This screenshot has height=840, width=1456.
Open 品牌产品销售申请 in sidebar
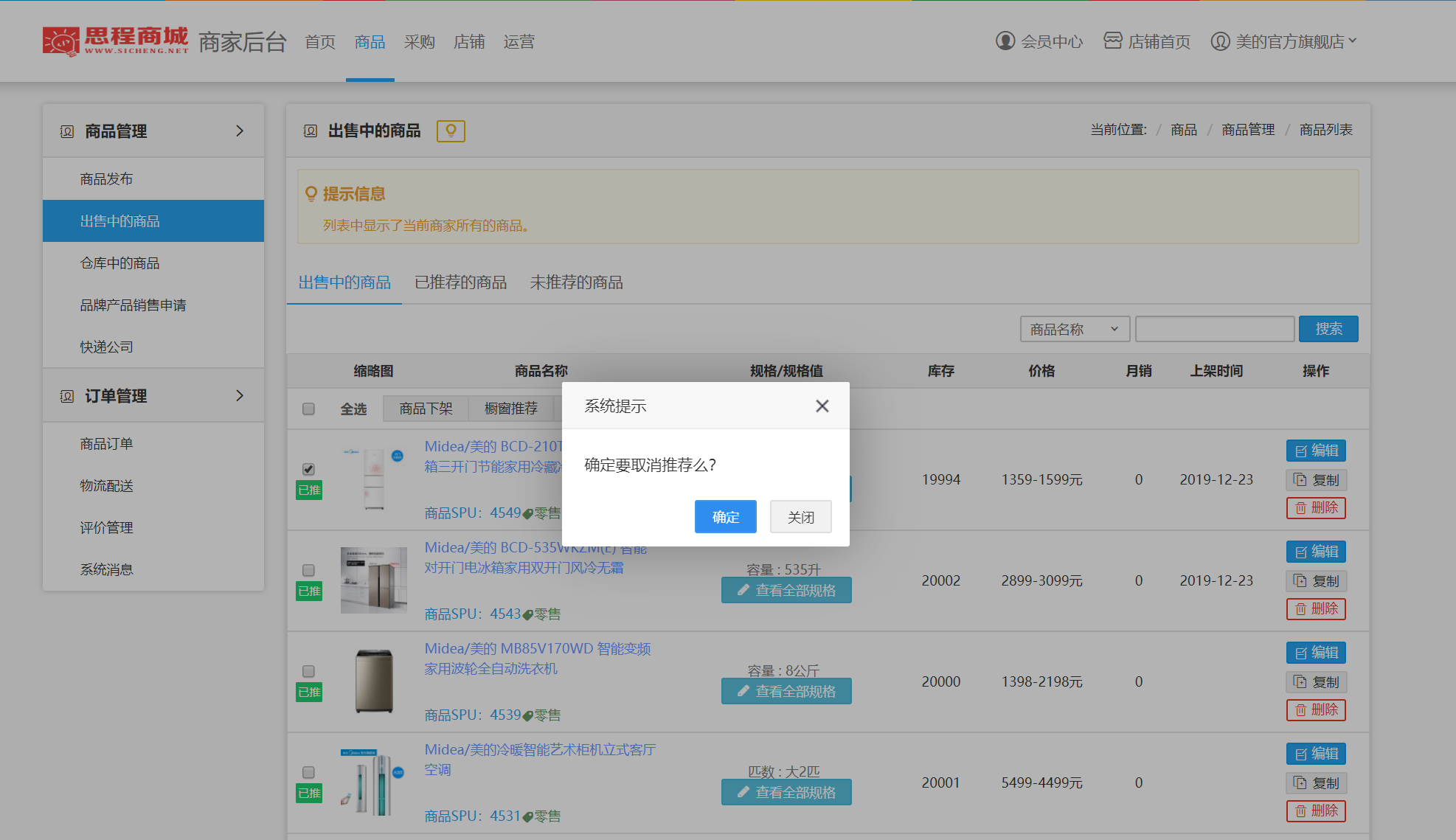pos(153,305)
